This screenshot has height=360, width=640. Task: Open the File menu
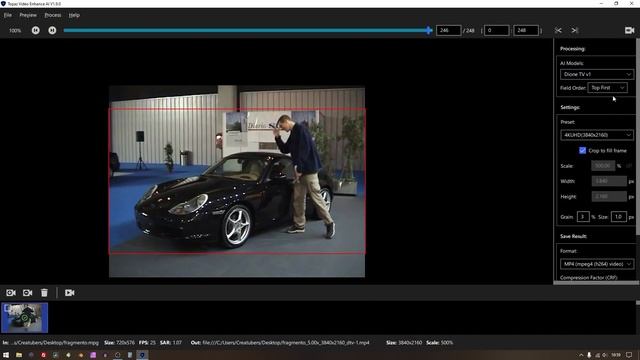click(8, 15)
